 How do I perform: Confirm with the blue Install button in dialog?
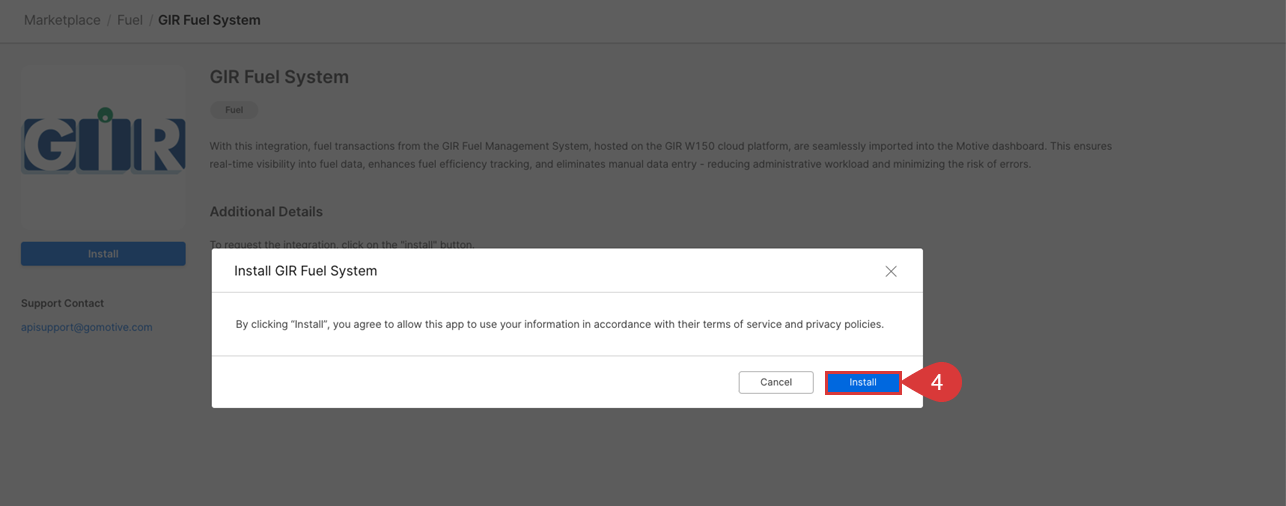(x=863, y=382)
